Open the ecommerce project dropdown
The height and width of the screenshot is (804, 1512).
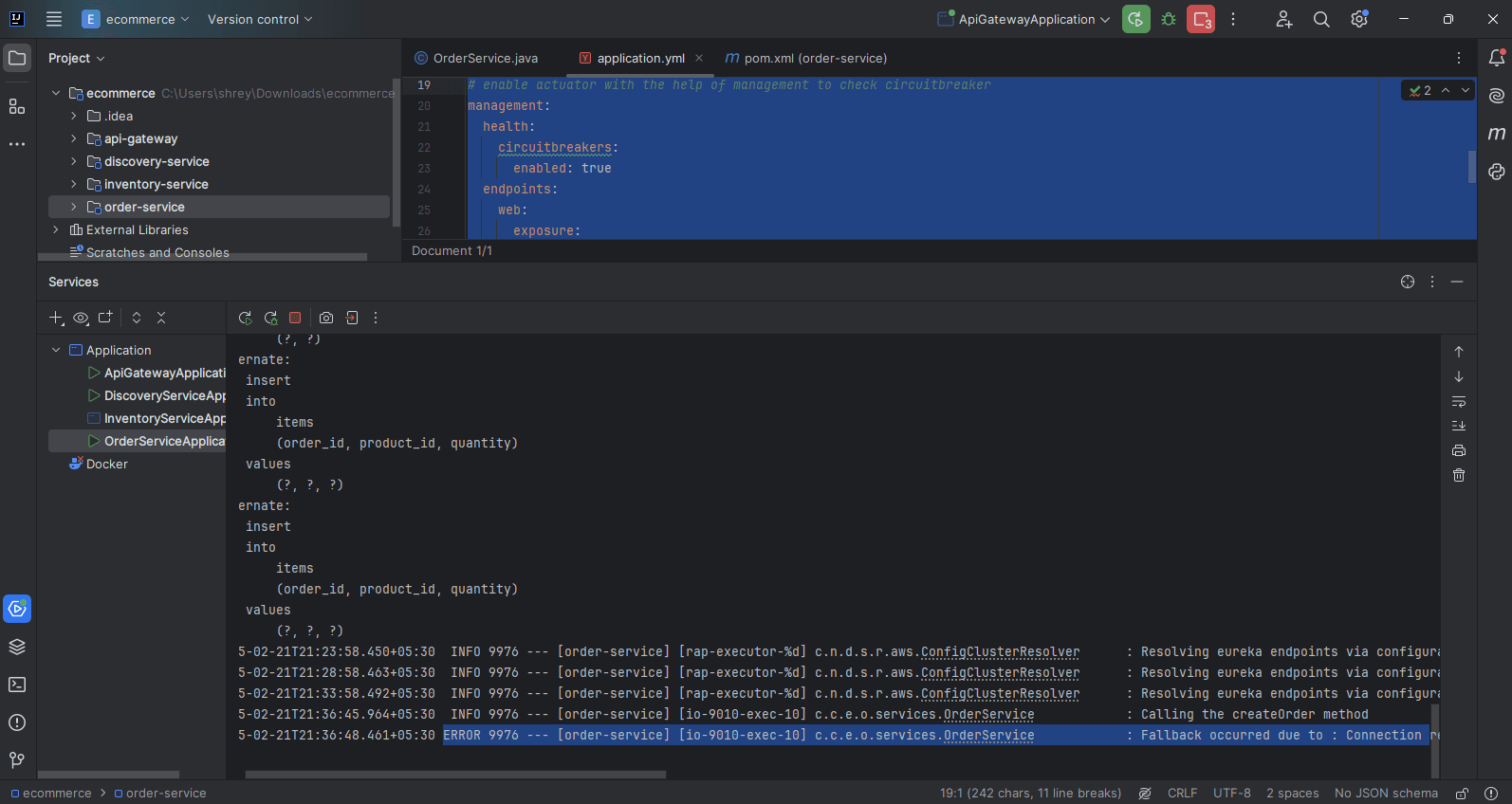136,19
